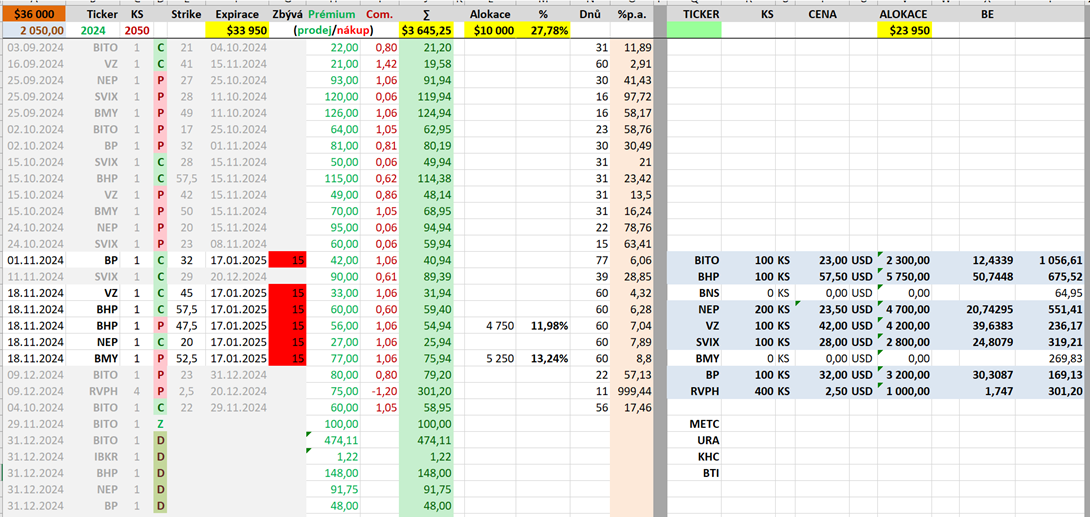Select the Z type cell dated 29.11.2024
The height and width of the screenshot is (517, 1090).
(x=160, y=424)
